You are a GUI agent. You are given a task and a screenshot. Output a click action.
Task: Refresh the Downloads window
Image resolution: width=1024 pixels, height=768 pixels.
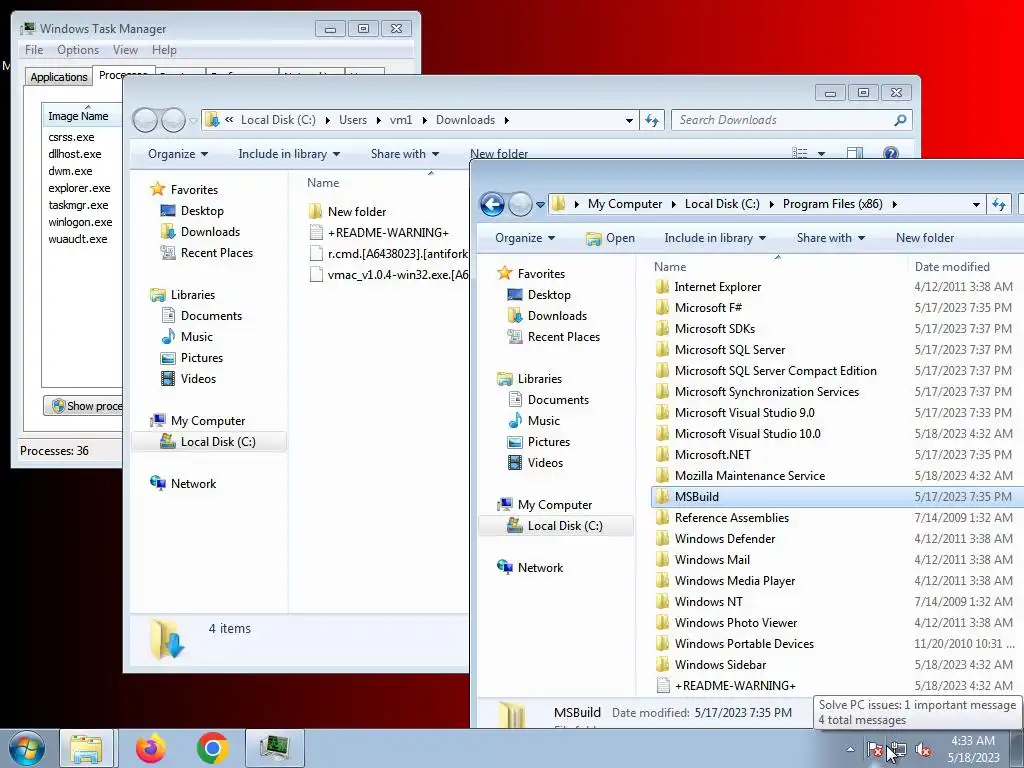click(652, 120)
